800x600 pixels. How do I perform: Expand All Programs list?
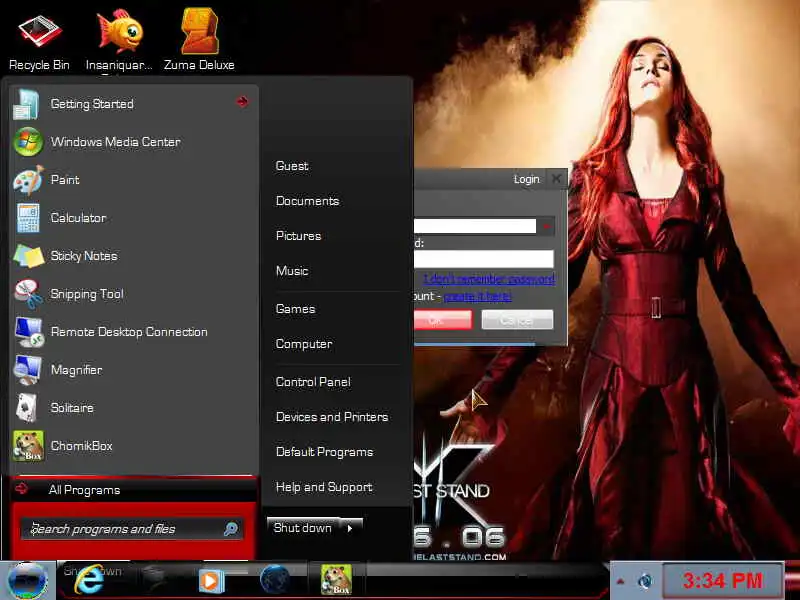pyautogui.click(x=134, y=490)
